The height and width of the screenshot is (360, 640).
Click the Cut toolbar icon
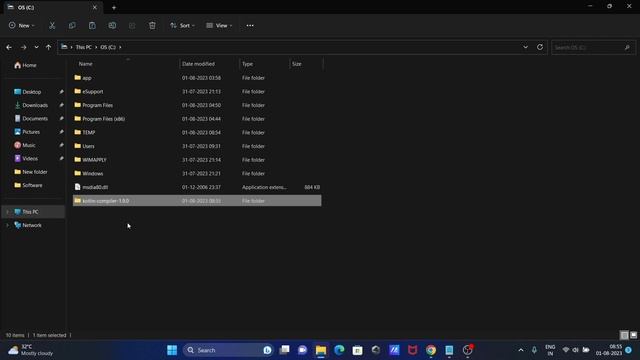pos(52,25)
